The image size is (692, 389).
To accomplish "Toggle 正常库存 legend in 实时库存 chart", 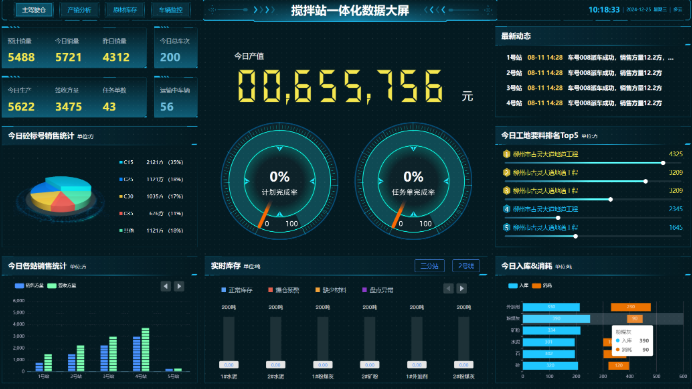I will [x=237, y=290].
